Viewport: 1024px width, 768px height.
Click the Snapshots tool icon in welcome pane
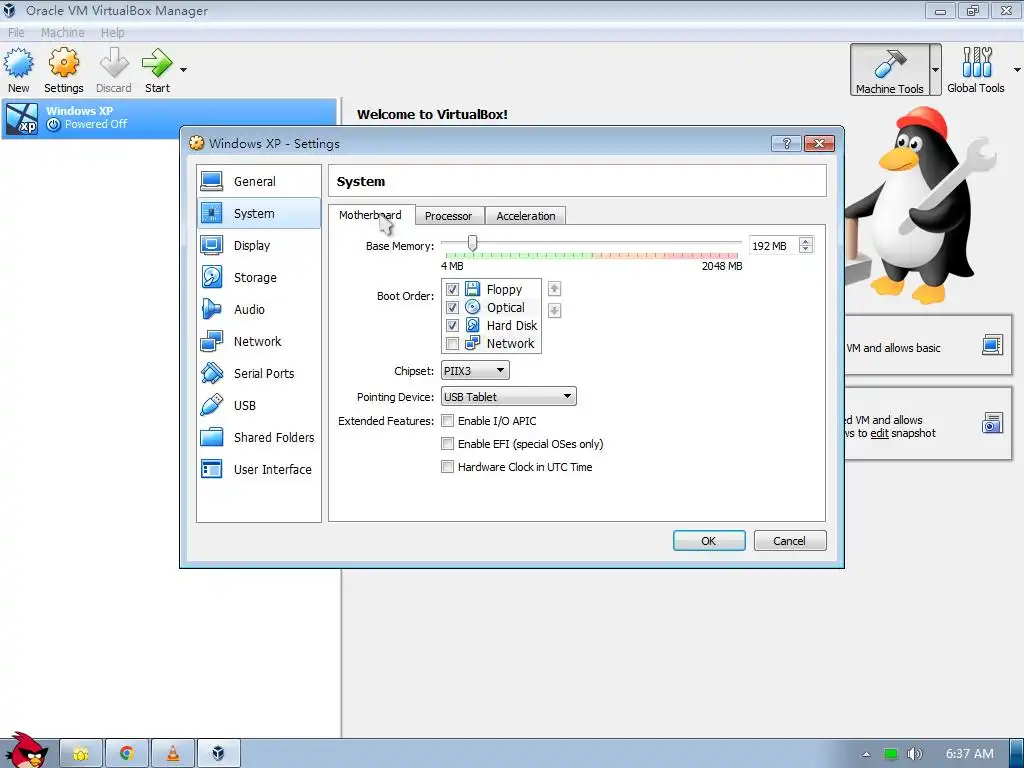[992, 423]
